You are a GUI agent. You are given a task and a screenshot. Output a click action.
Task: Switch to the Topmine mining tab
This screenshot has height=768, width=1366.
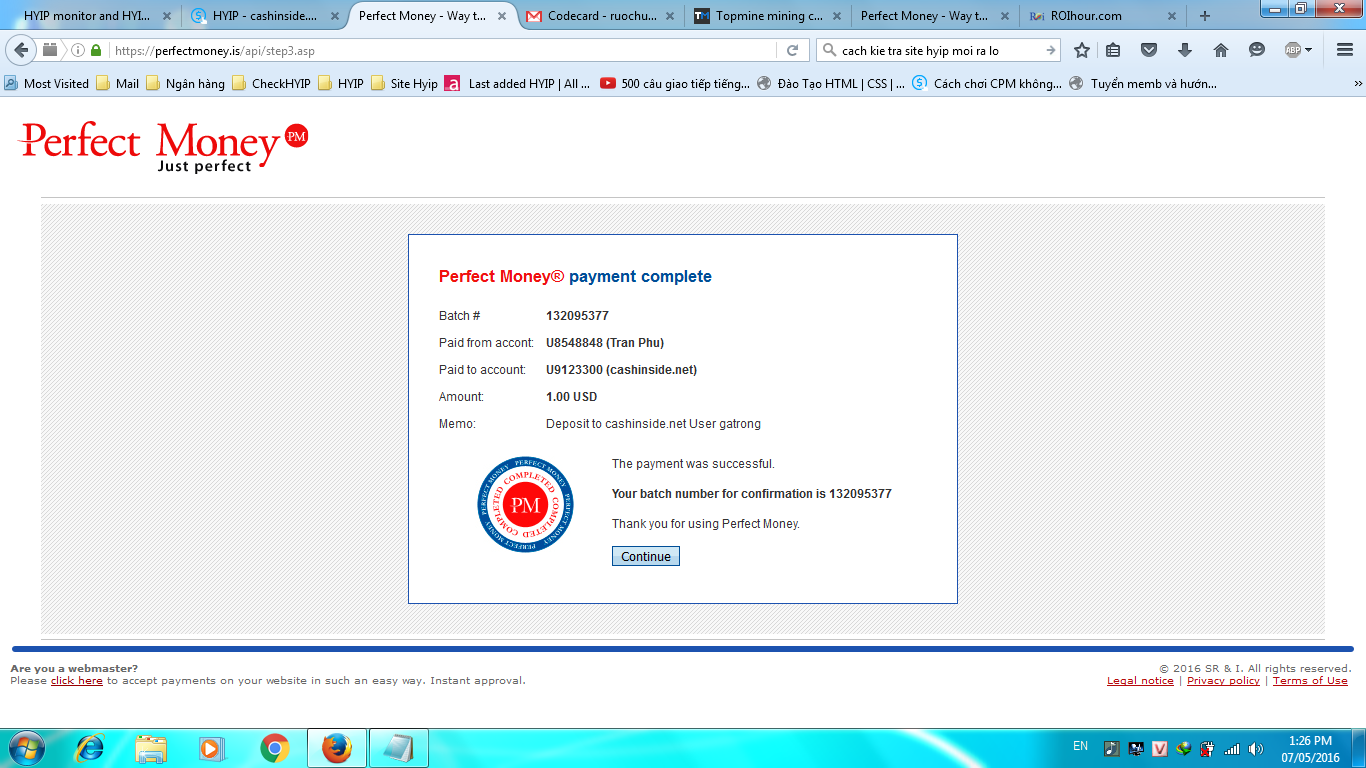coord(766,16)
